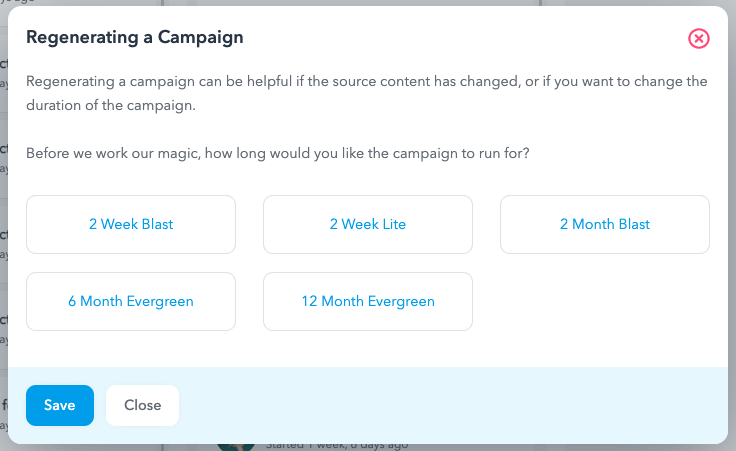Screen dimensions: 736x451
Task: Select 6 Month Evergreen duration
Action: (x=131, y=301)
